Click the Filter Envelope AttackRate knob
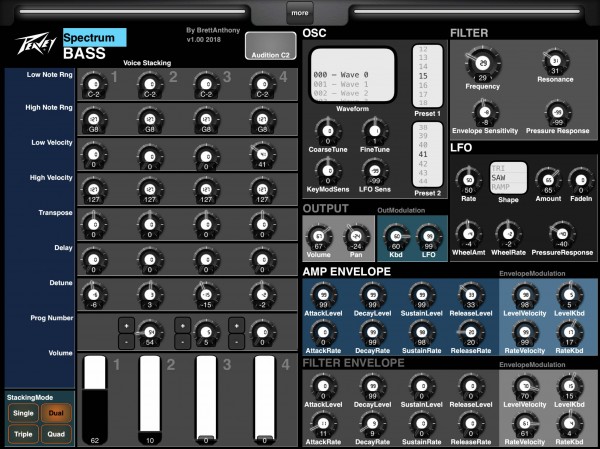 [323, 425]
